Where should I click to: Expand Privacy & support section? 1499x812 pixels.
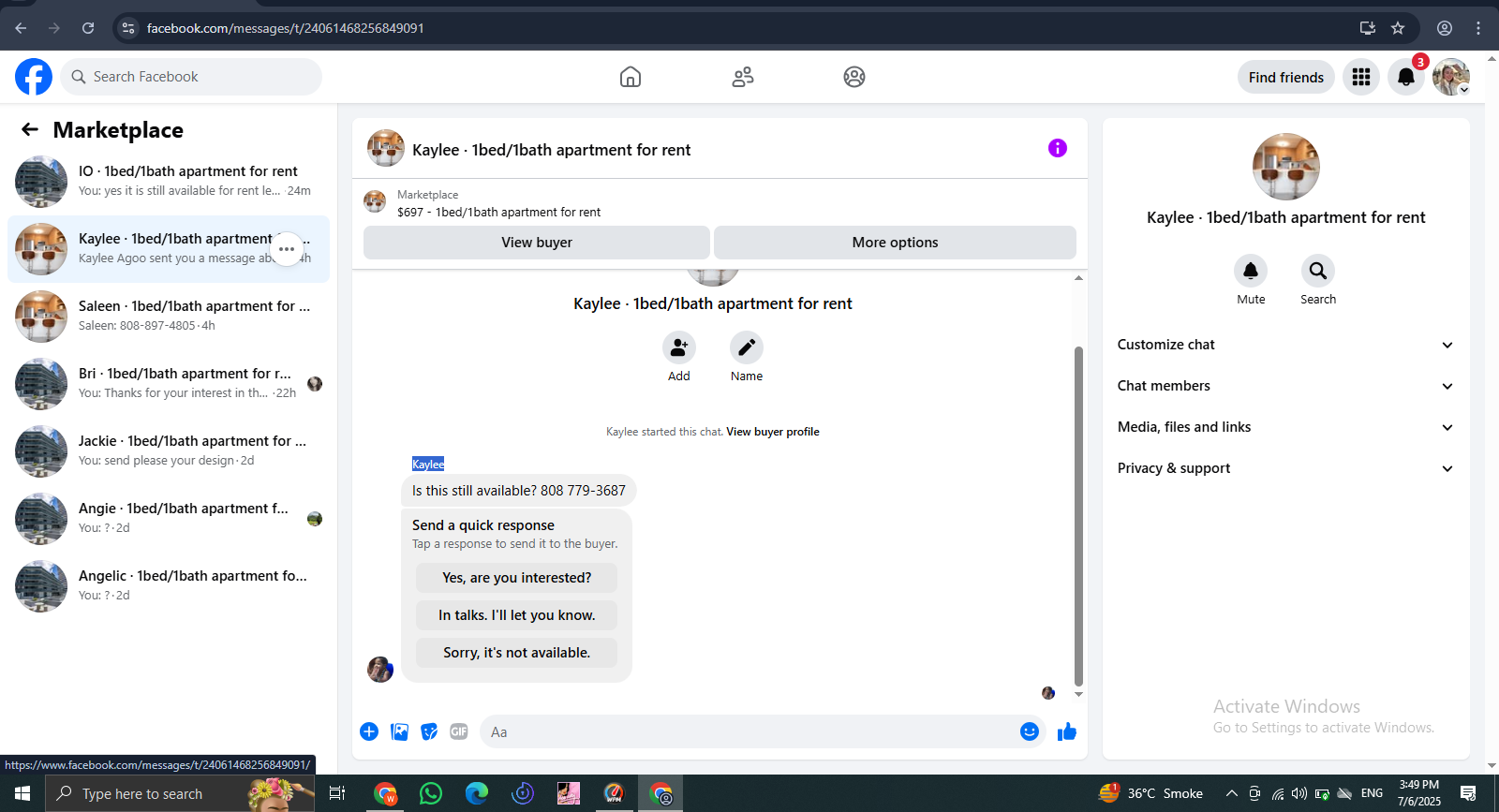[x=1286, y=468]
